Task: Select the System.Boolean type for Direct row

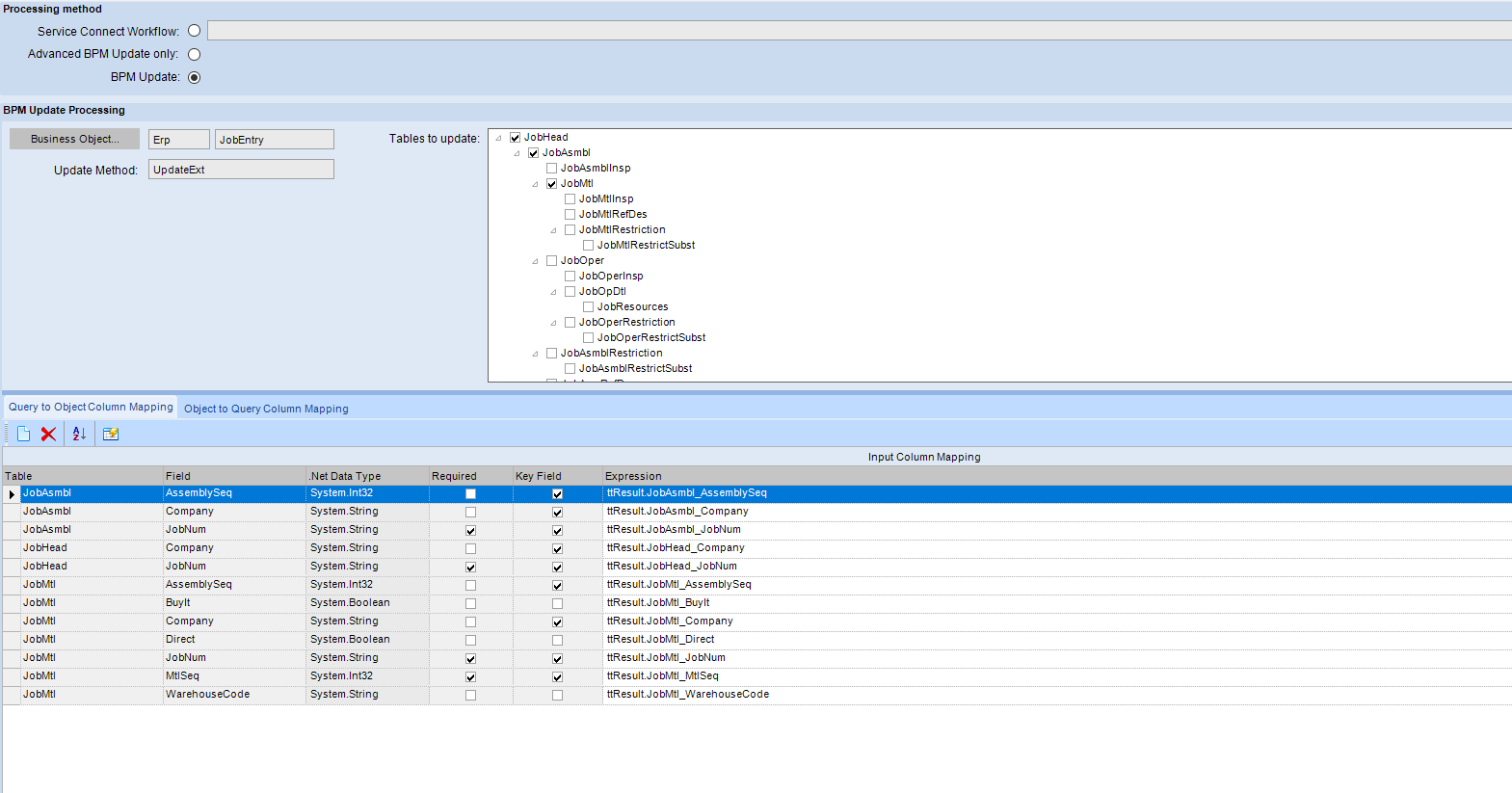Action: [x=367, y=640]
